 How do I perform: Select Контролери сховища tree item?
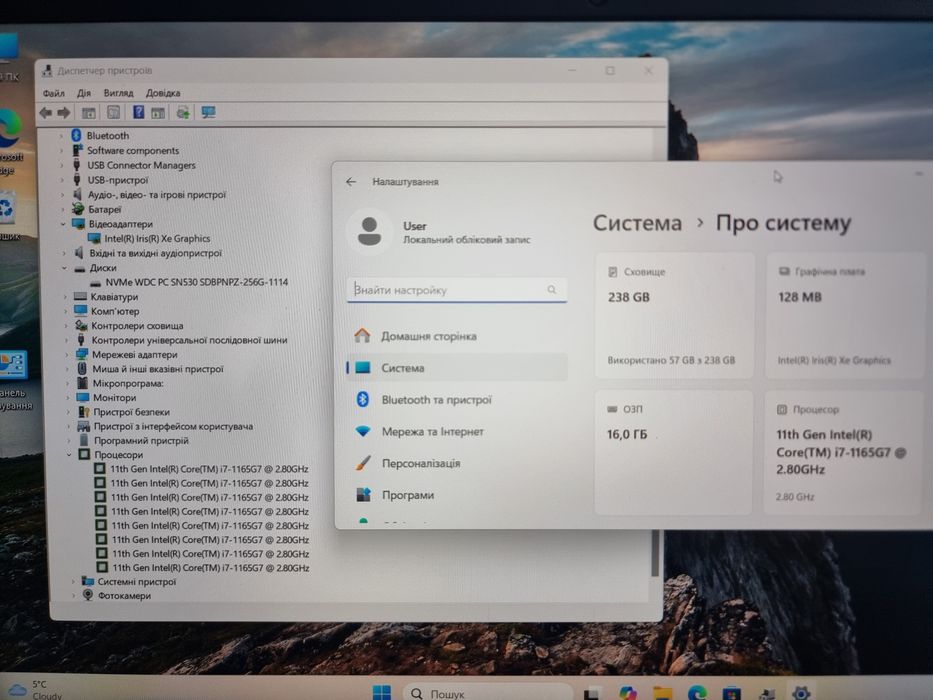pos(137,326)
